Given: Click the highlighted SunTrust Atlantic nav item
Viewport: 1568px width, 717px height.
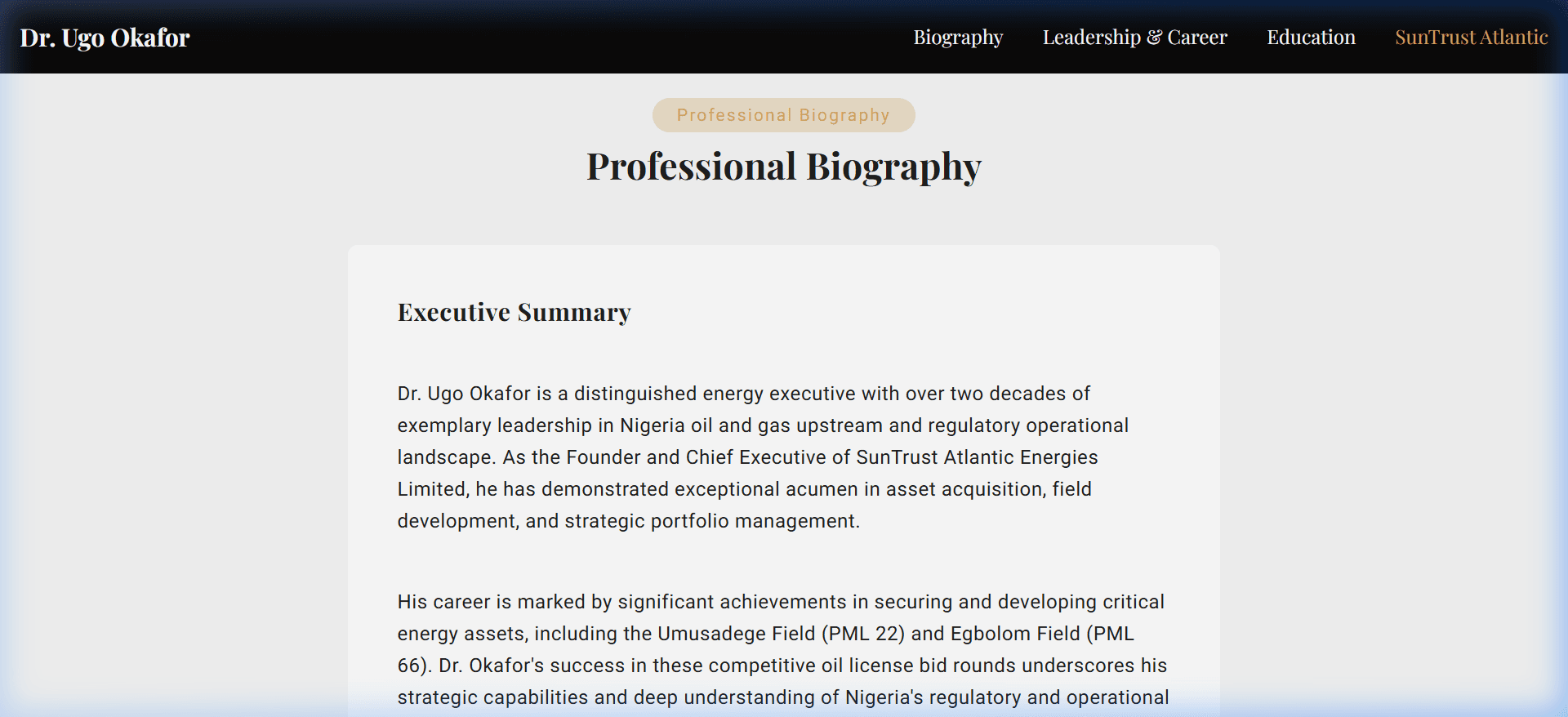Looking at the screenshot, I should [1471, 38].
